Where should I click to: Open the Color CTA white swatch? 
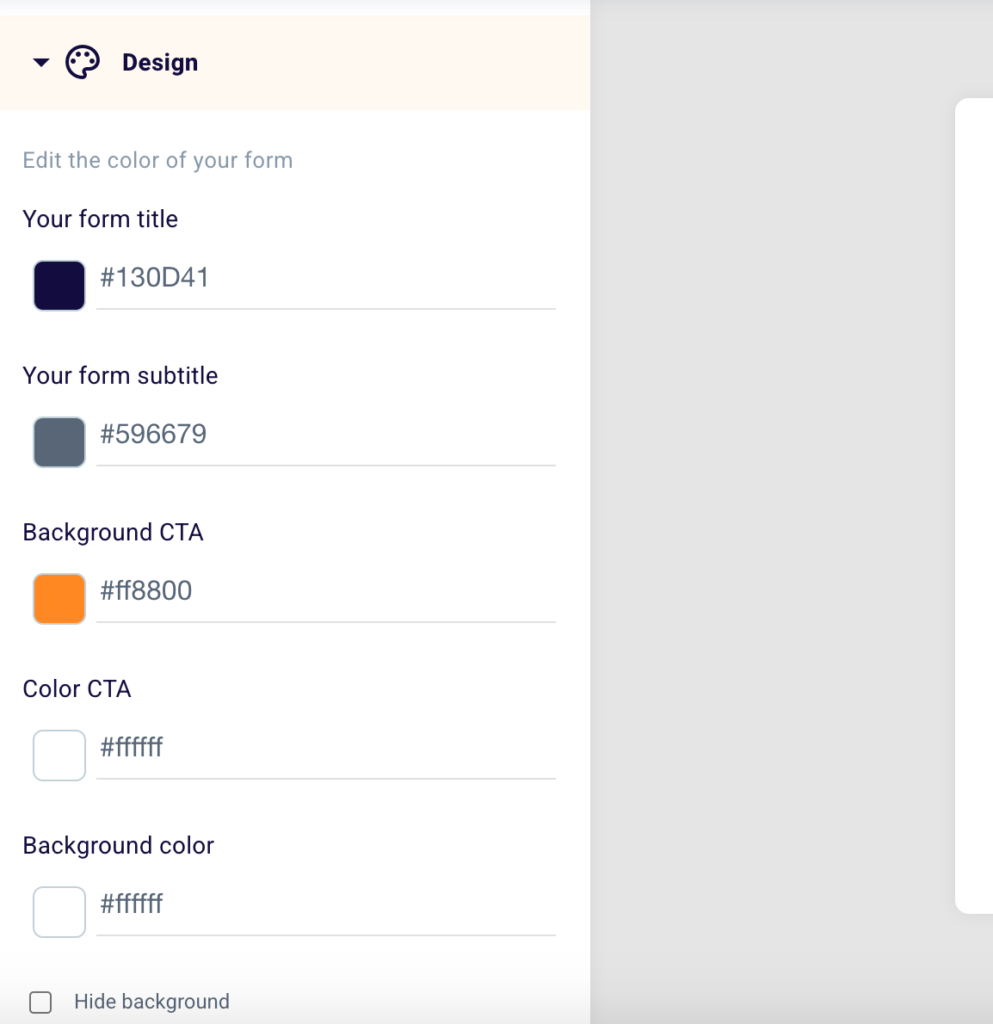click(x=59, y=755)
